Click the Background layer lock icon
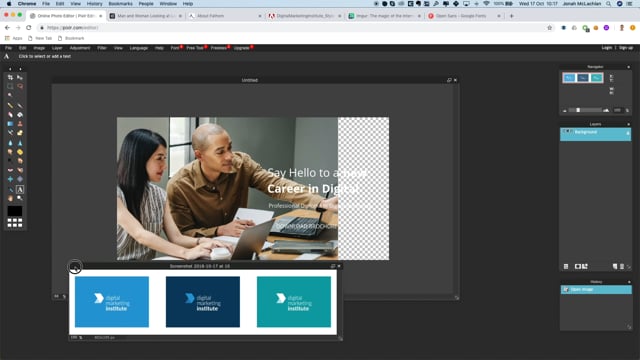This screenshot has height=360, width=640. 628,133
